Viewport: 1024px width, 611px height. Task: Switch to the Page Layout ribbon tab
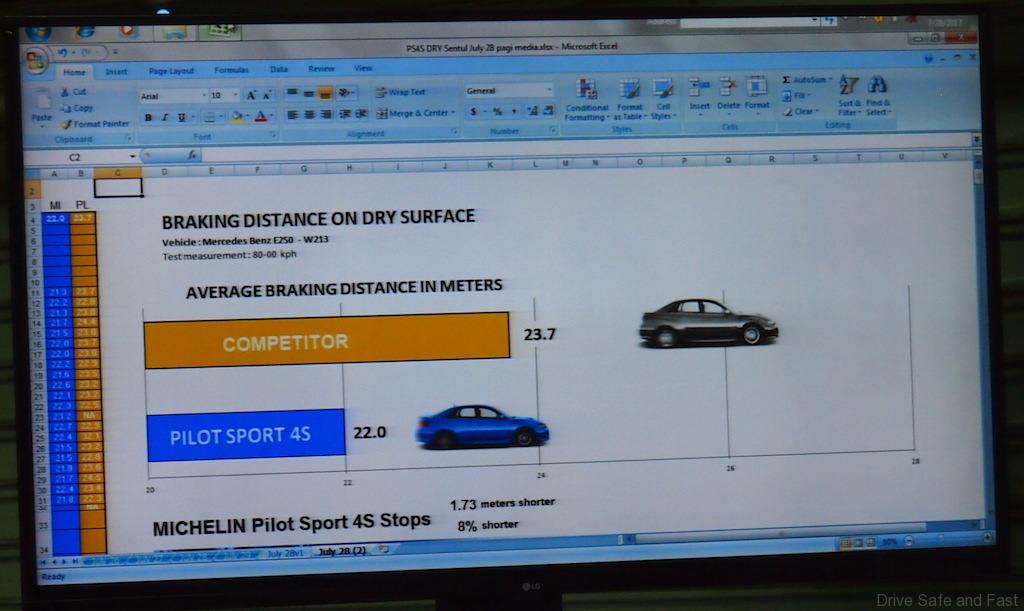pos(171,71)
